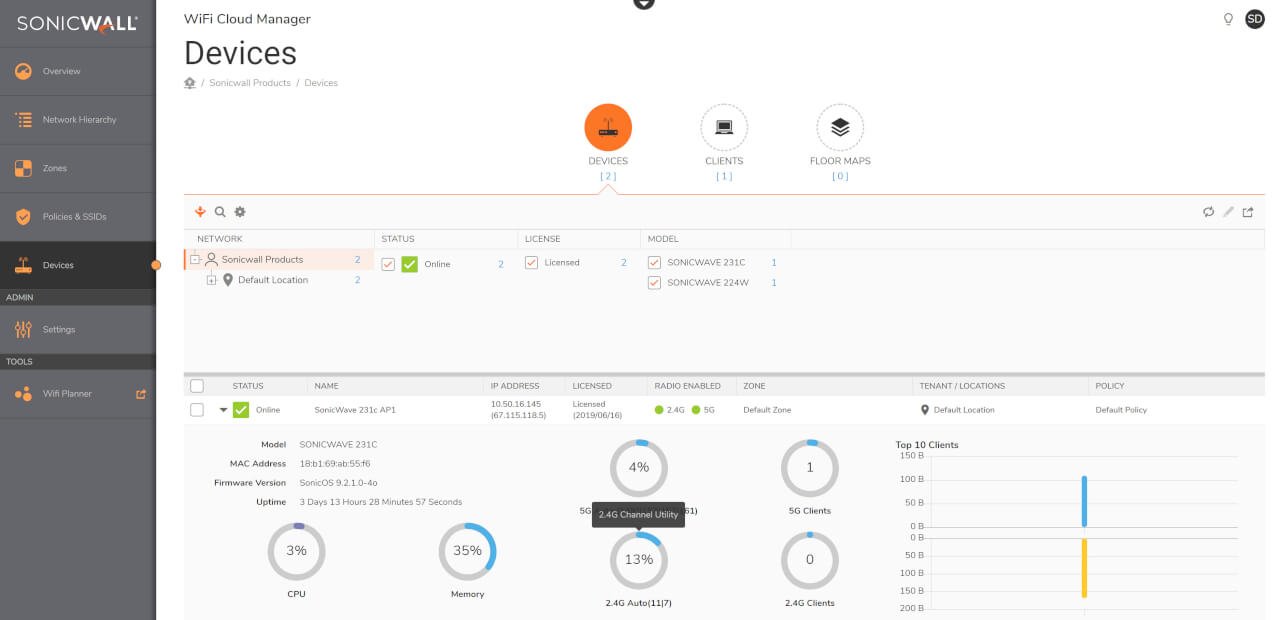Click the NAME column header
This screenshot has height=620, width=1280.
[x=327, y=386]
